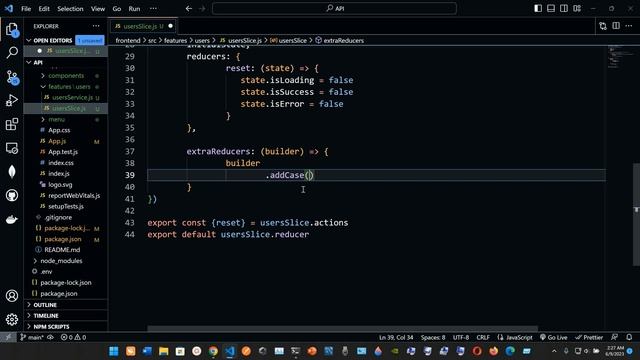Open the Go menu

coord(117,9)
